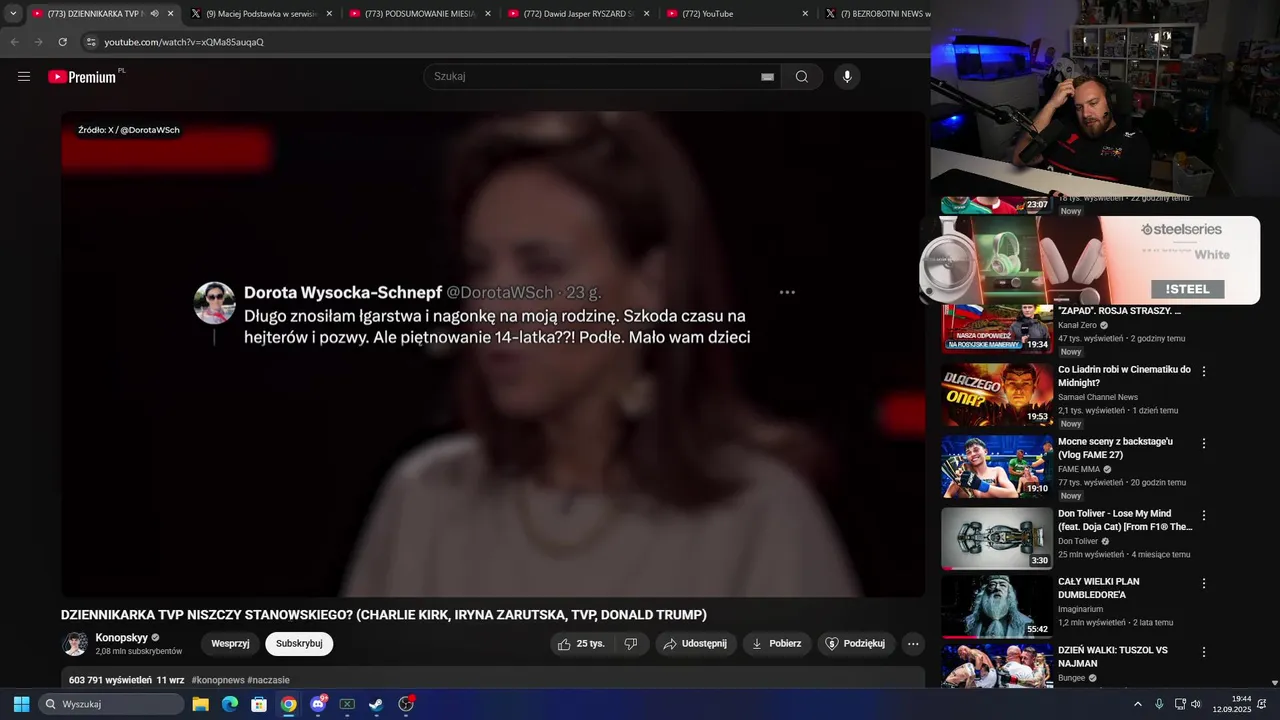Open the on-screen keyboard in search box
The height and width of the screenshot is (720, 1280).
pyautogui.click(x=767, y=77)
